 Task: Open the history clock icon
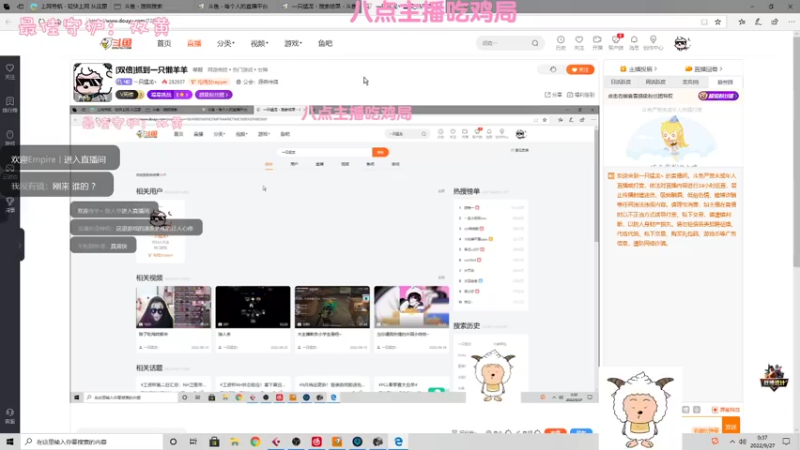[561, 42]
